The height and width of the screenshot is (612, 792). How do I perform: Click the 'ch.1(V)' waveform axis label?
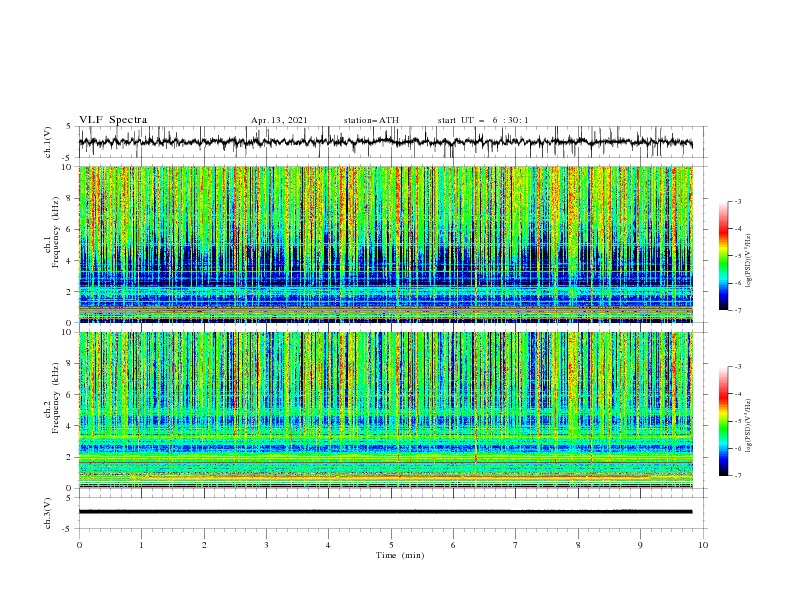coord(48,142)
